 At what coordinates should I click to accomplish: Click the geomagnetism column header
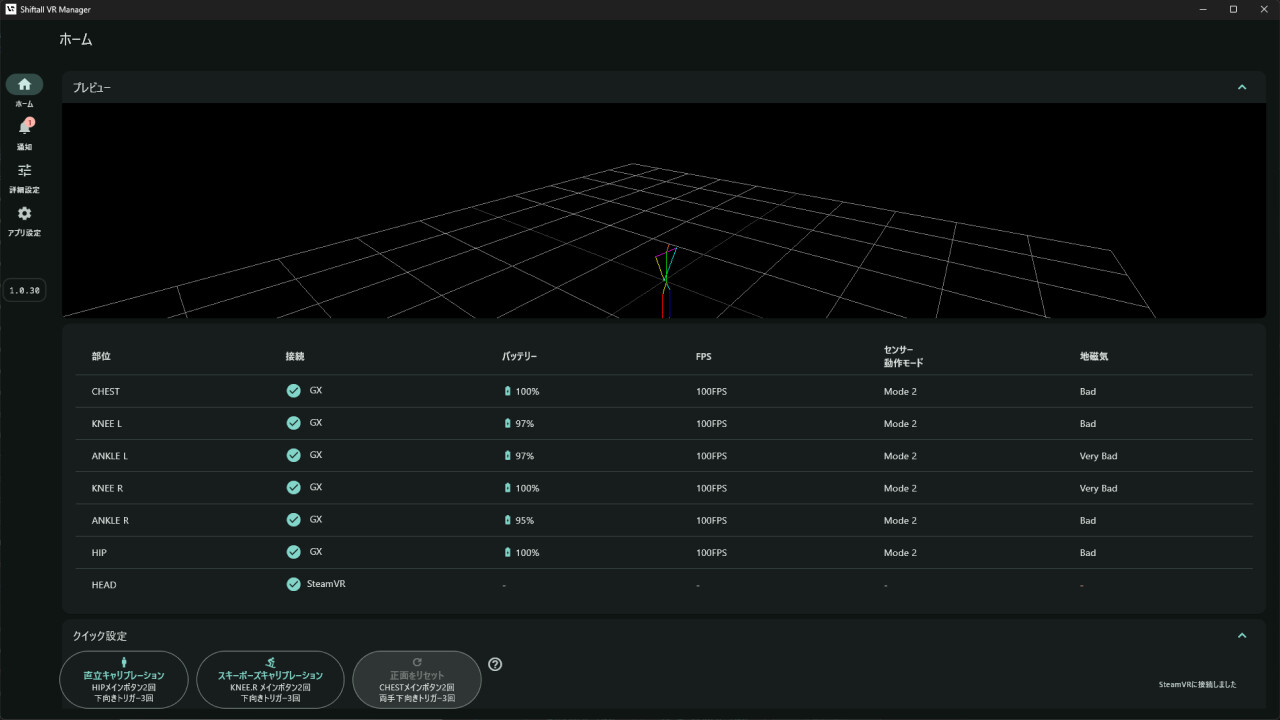coord(1094,357)
